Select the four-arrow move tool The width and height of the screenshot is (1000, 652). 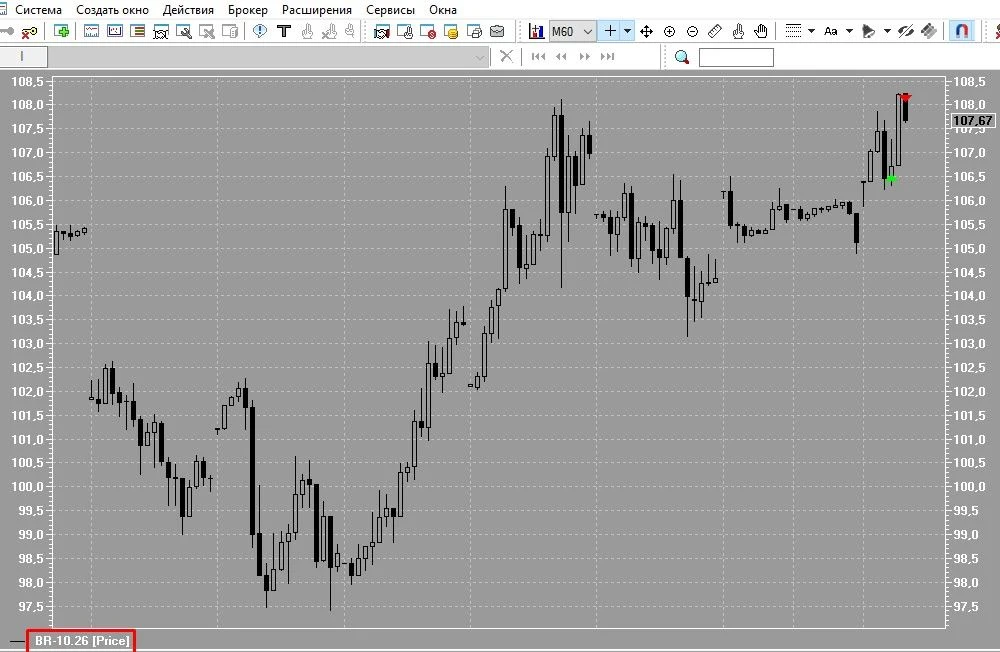646,31
